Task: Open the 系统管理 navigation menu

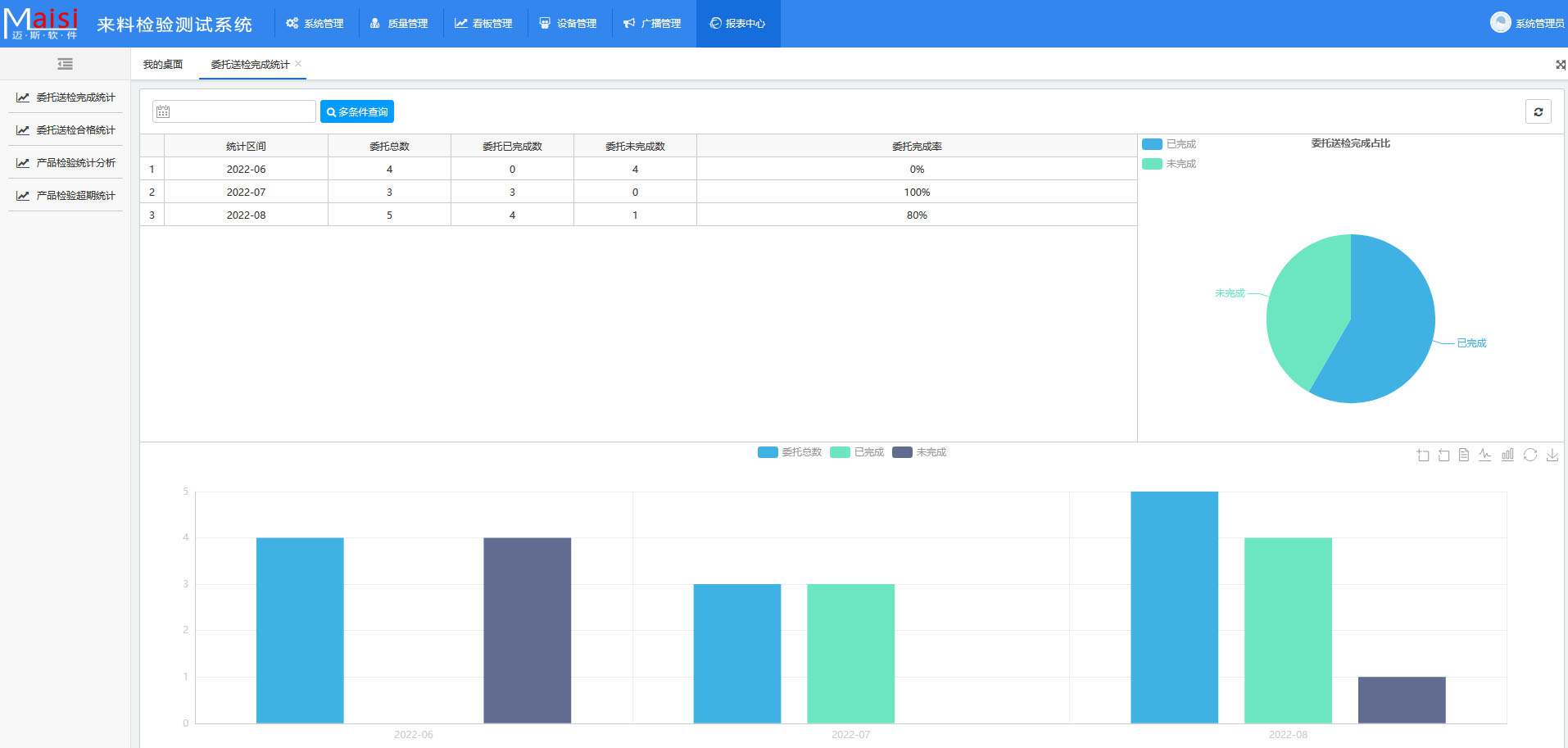Action: point(315,24)
